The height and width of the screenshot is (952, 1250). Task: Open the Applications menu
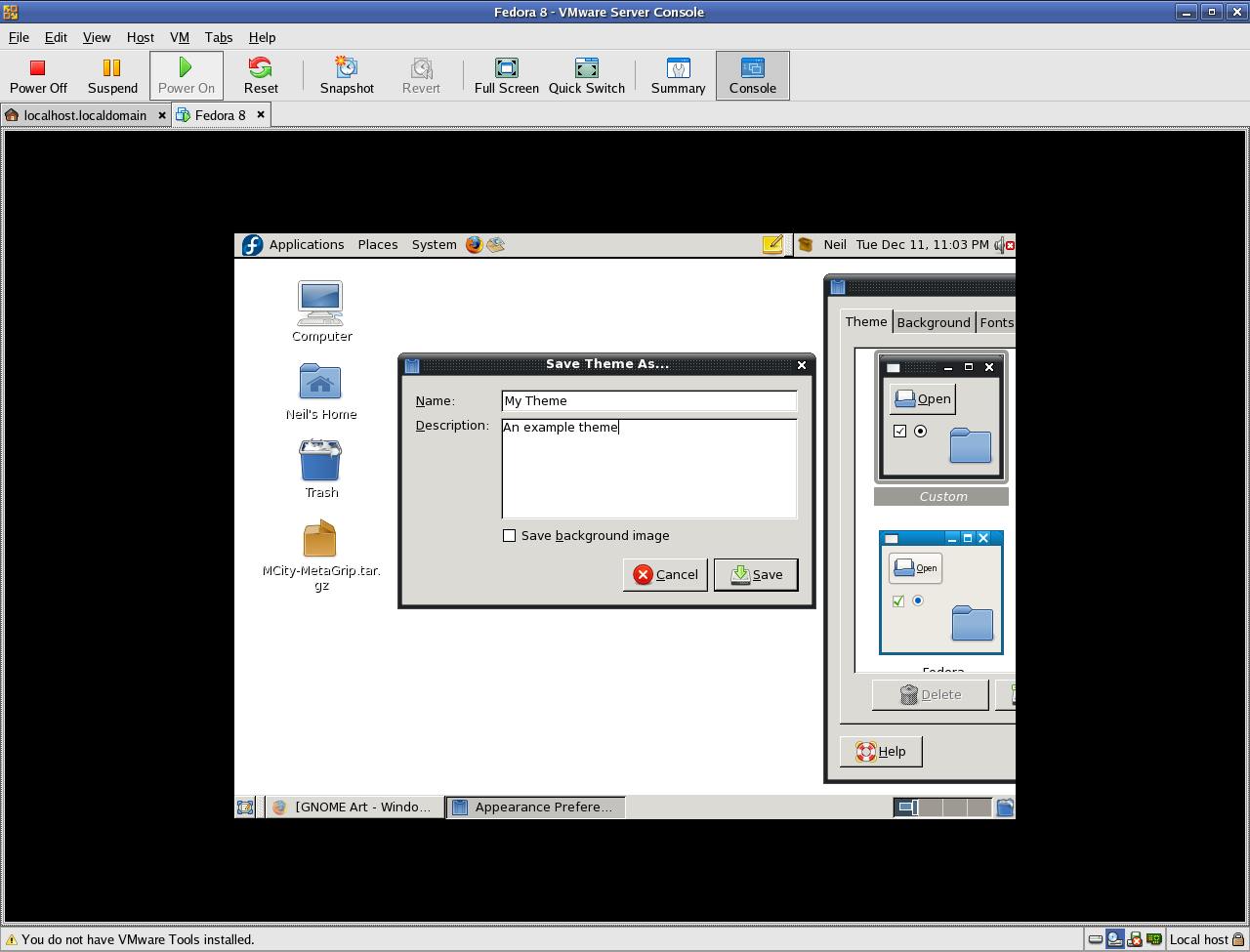(x=306, y=245)
